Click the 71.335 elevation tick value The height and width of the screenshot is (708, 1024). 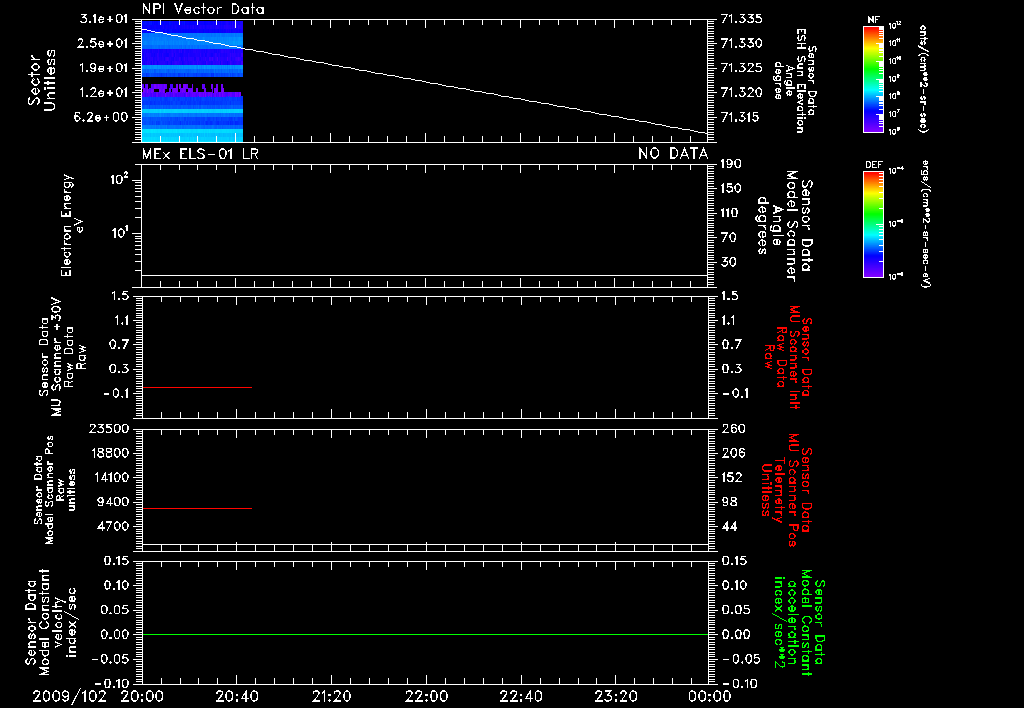741,19
